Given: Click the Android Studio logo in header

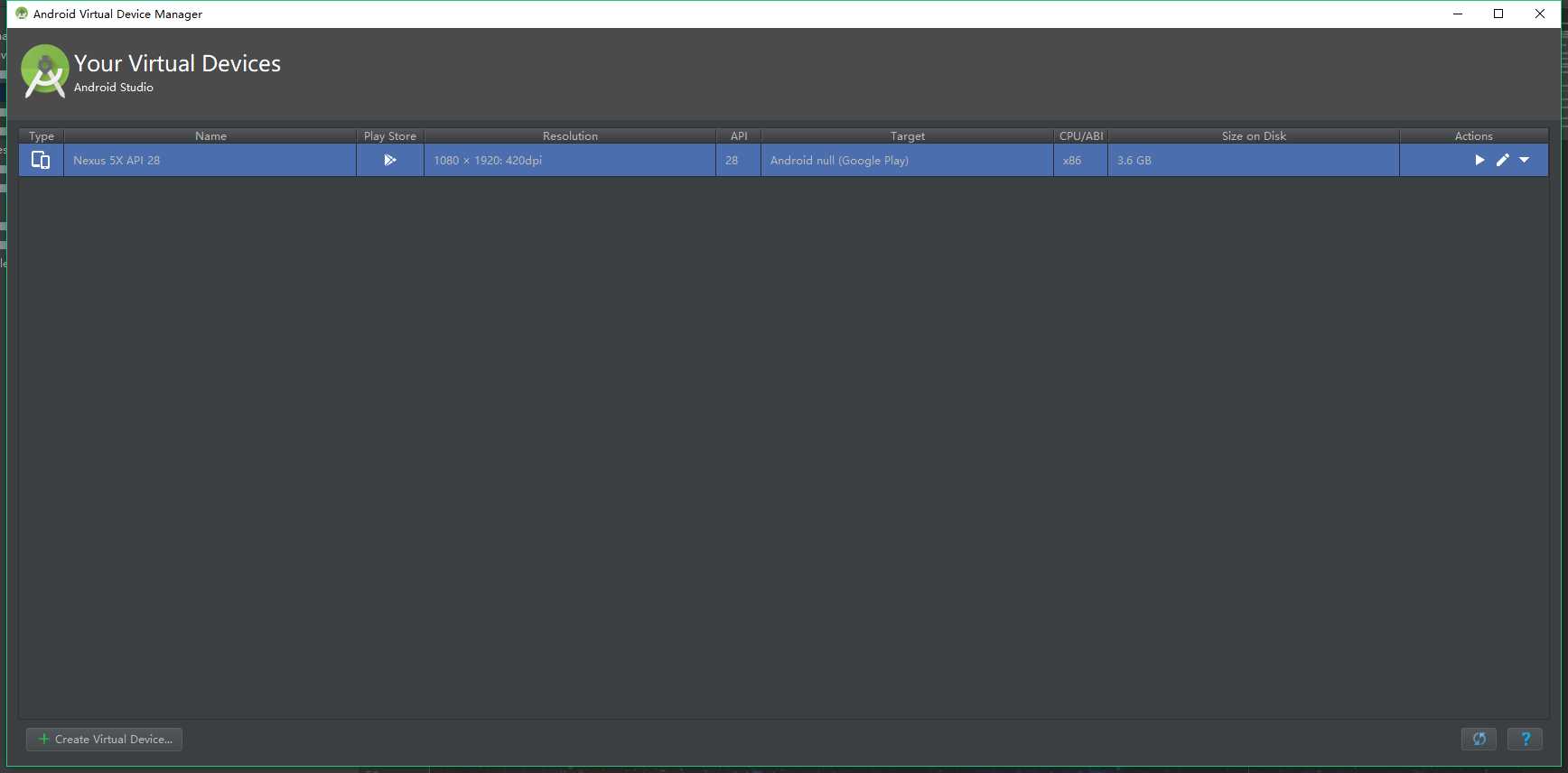Looking at the screenshot, I should pos(45,70).
